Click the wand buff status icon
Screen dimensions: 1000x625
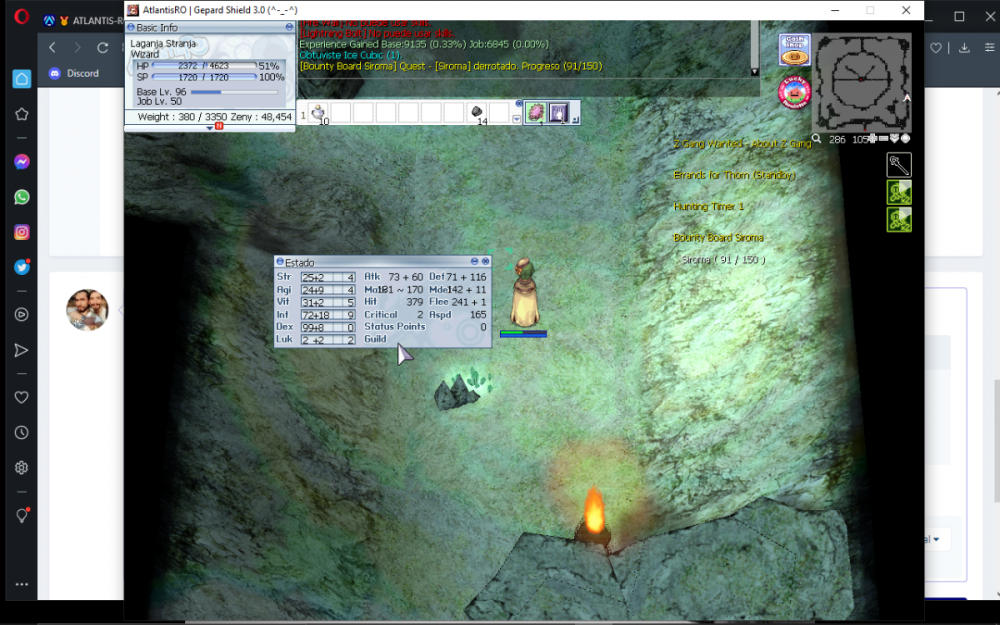[x=898, y=165]
